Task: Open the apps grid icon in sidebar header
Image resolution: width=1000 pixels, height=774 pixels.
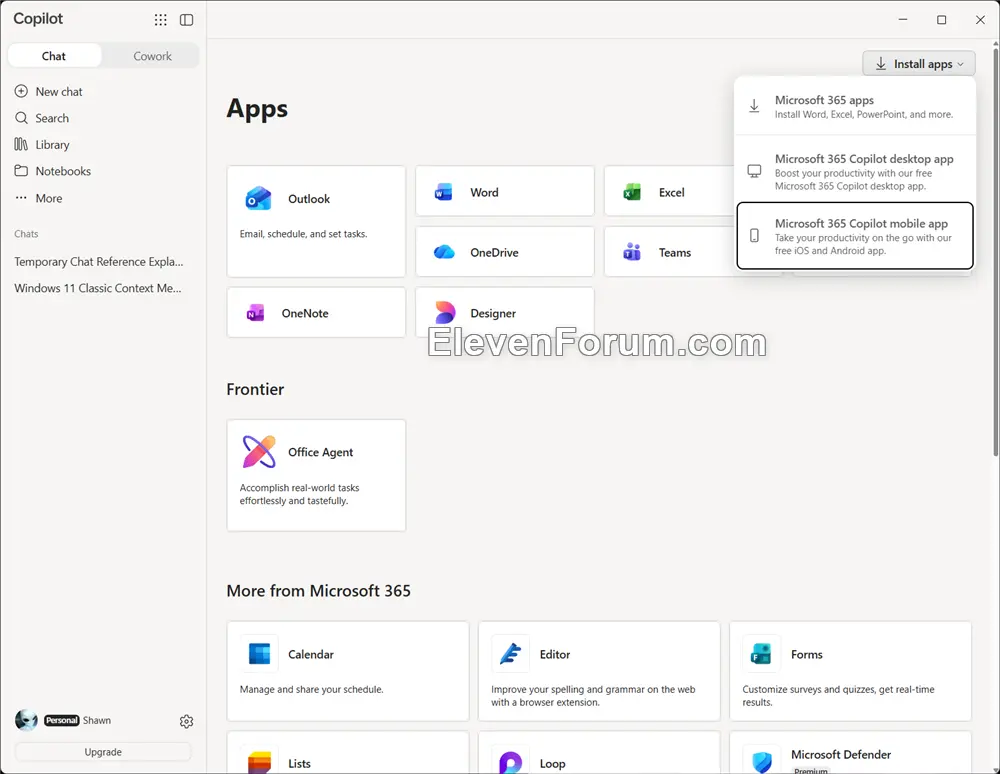Action: pyautogui.click(x=161, y=20)
